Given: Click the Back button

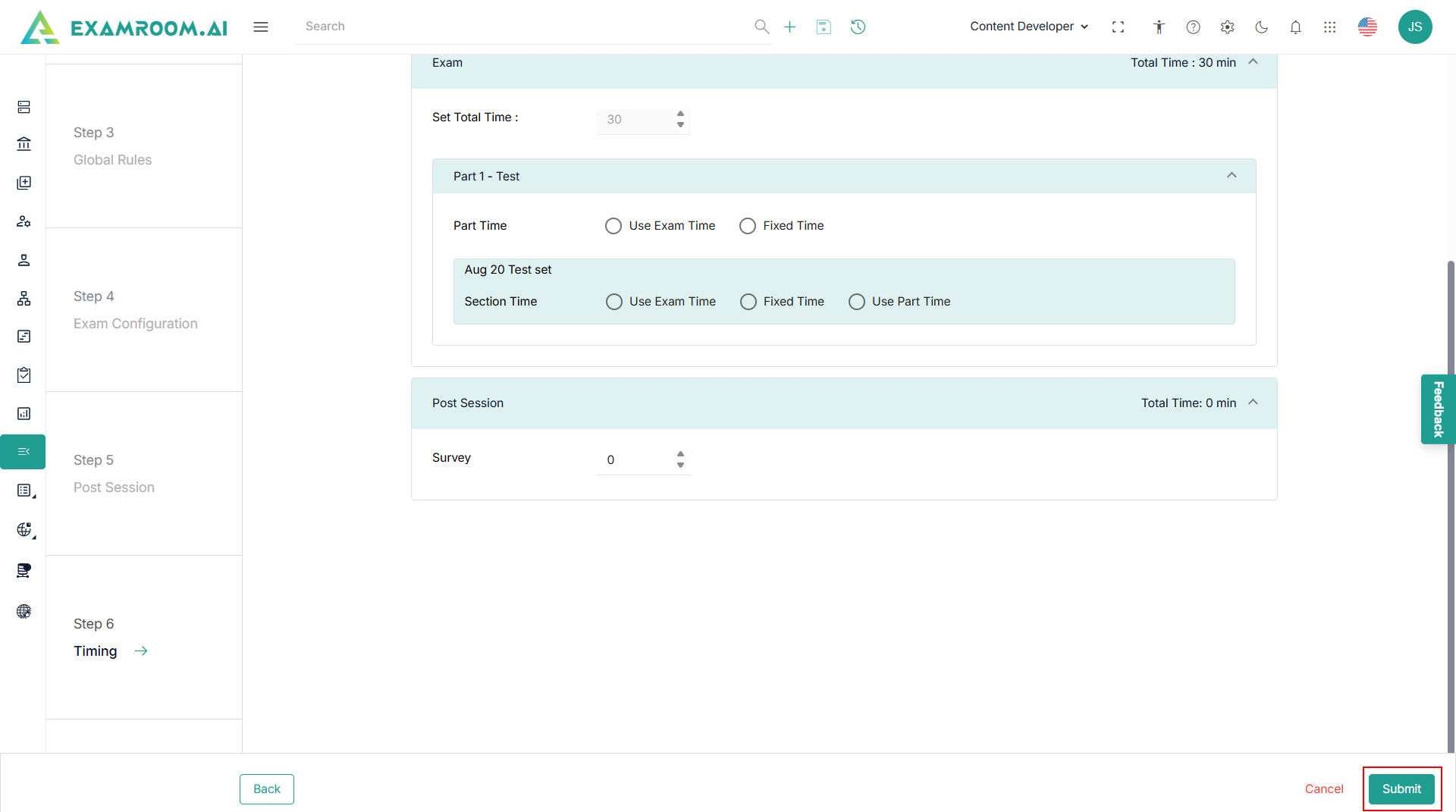Looking at the screenshot, I should pyautogui.click(x=266, y=788).
